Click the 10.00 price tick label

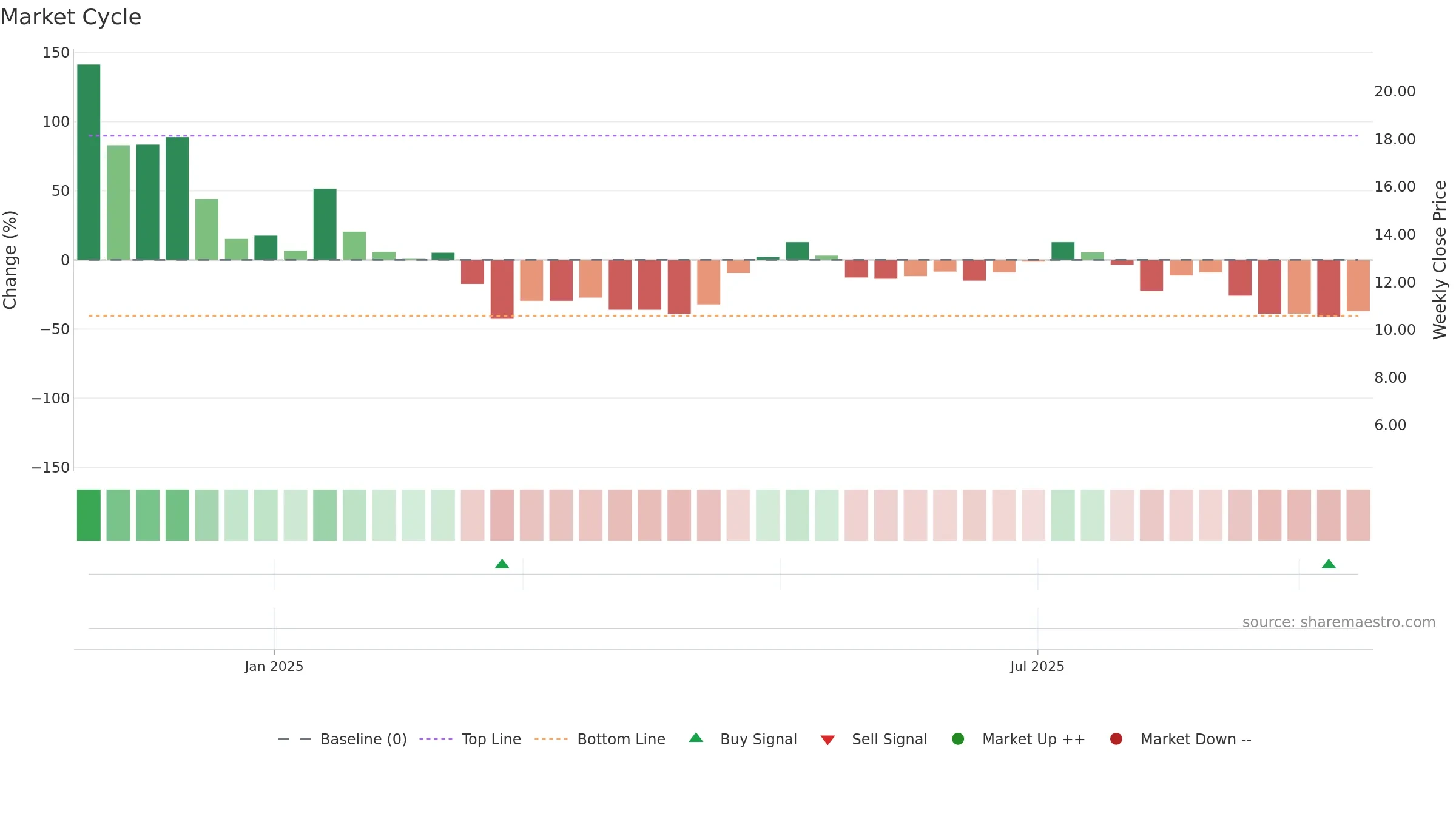(1395, 330)
